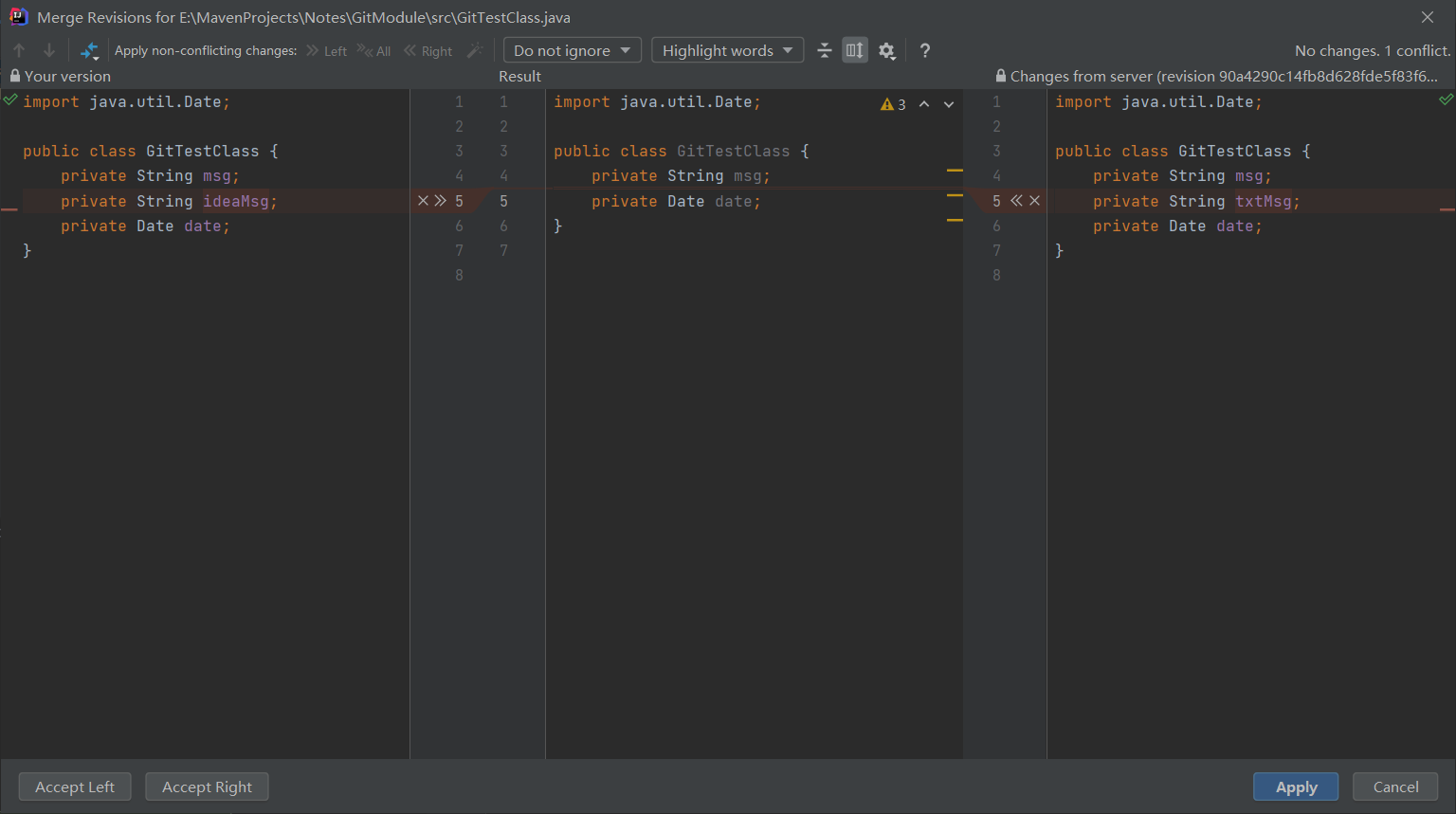Open diff settings gear
Screen dimensions: 1456x814
coord(887,51)
